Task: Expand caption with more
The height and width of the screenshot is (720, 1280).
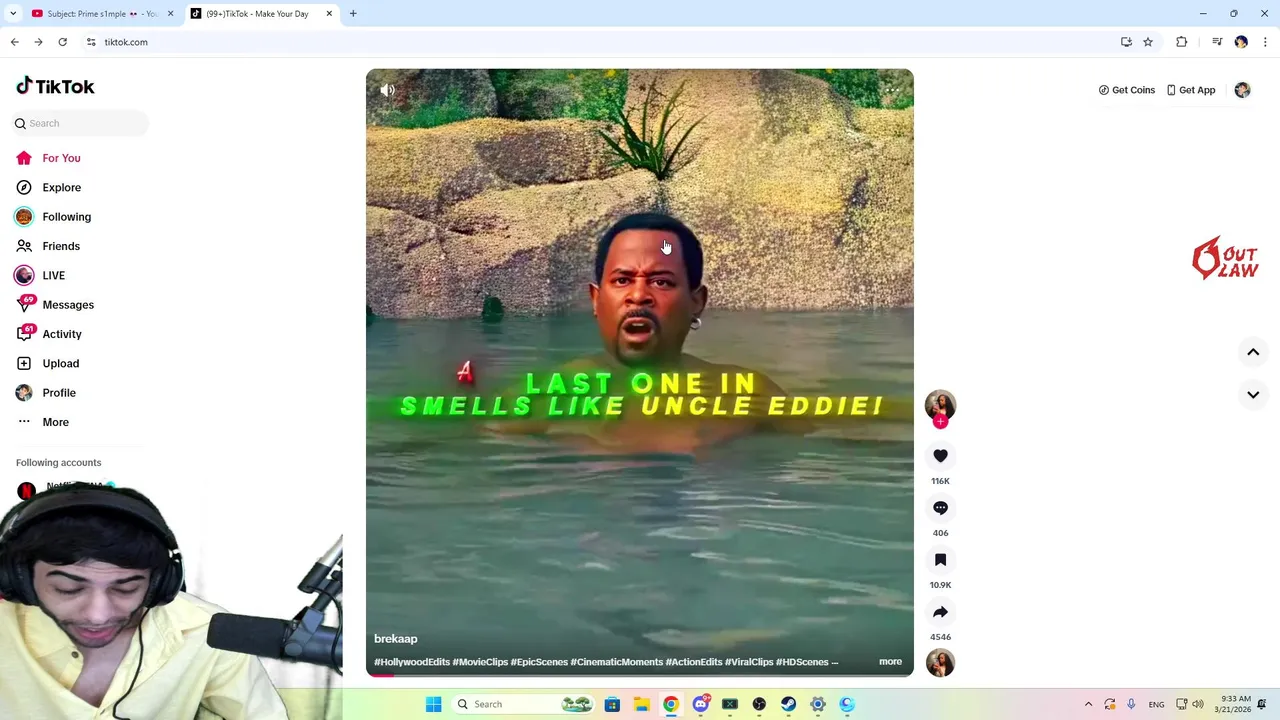Action: click(x=890, y=662)
